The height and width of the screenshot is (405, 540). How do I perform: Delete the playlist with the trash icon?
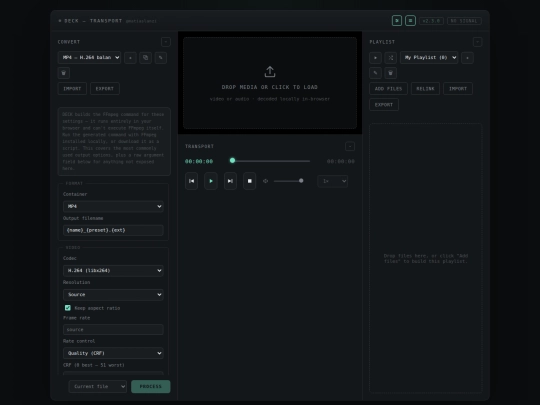click(391, 73)
